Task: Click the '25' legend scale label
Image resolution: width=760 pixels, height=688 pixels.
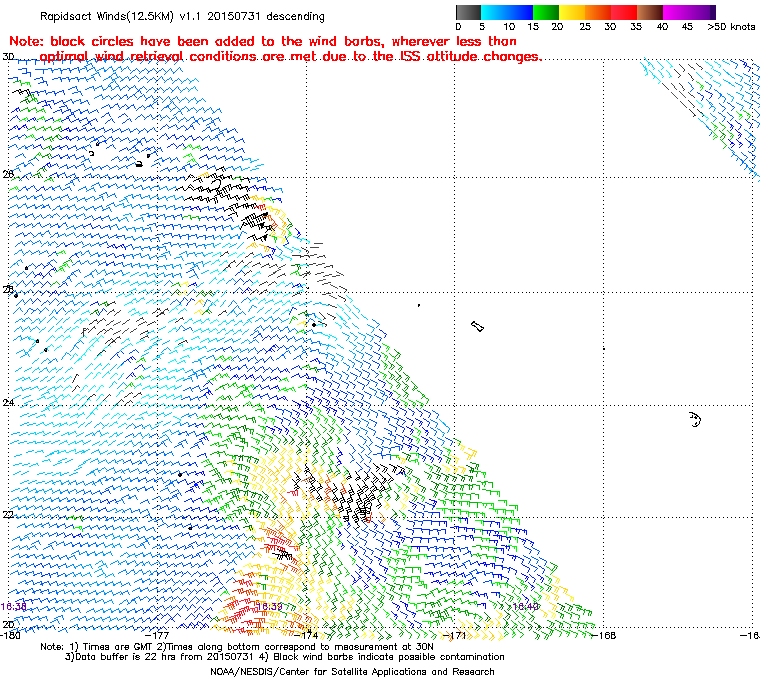Action: pyautogui.click(x=585, y=27)
